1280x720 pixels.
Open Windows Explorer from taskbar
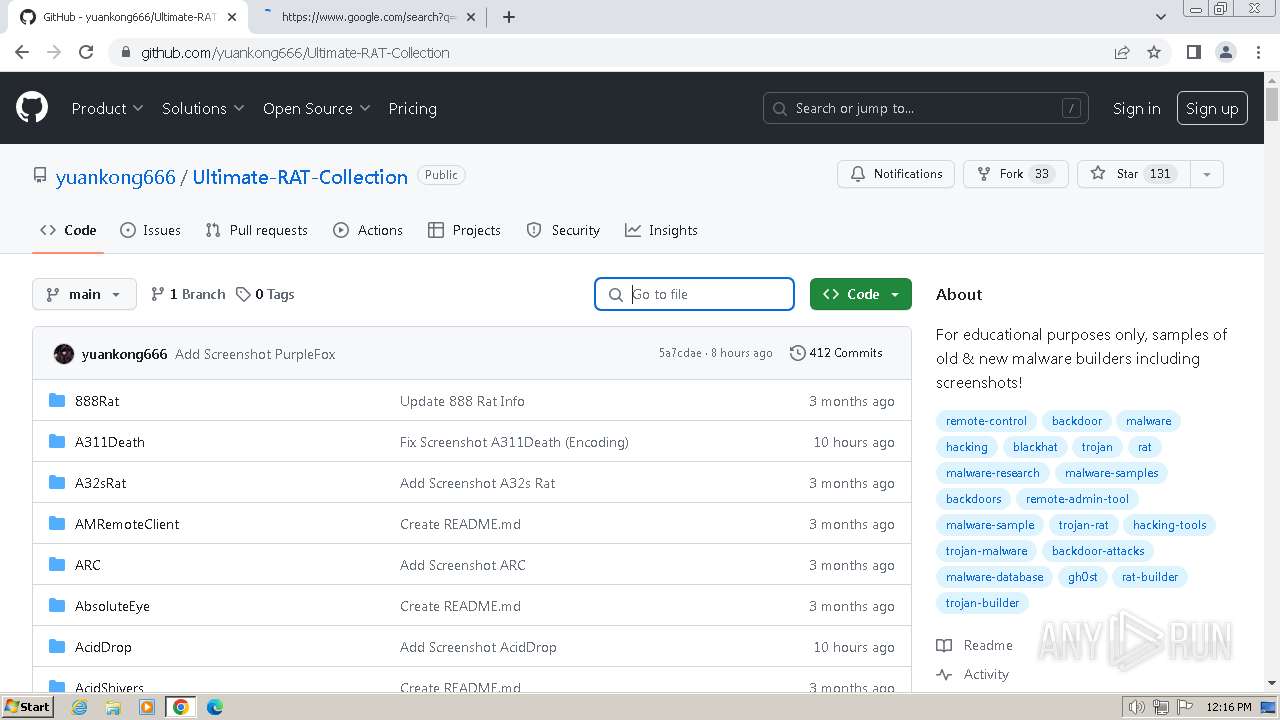(x=113, y=707)
